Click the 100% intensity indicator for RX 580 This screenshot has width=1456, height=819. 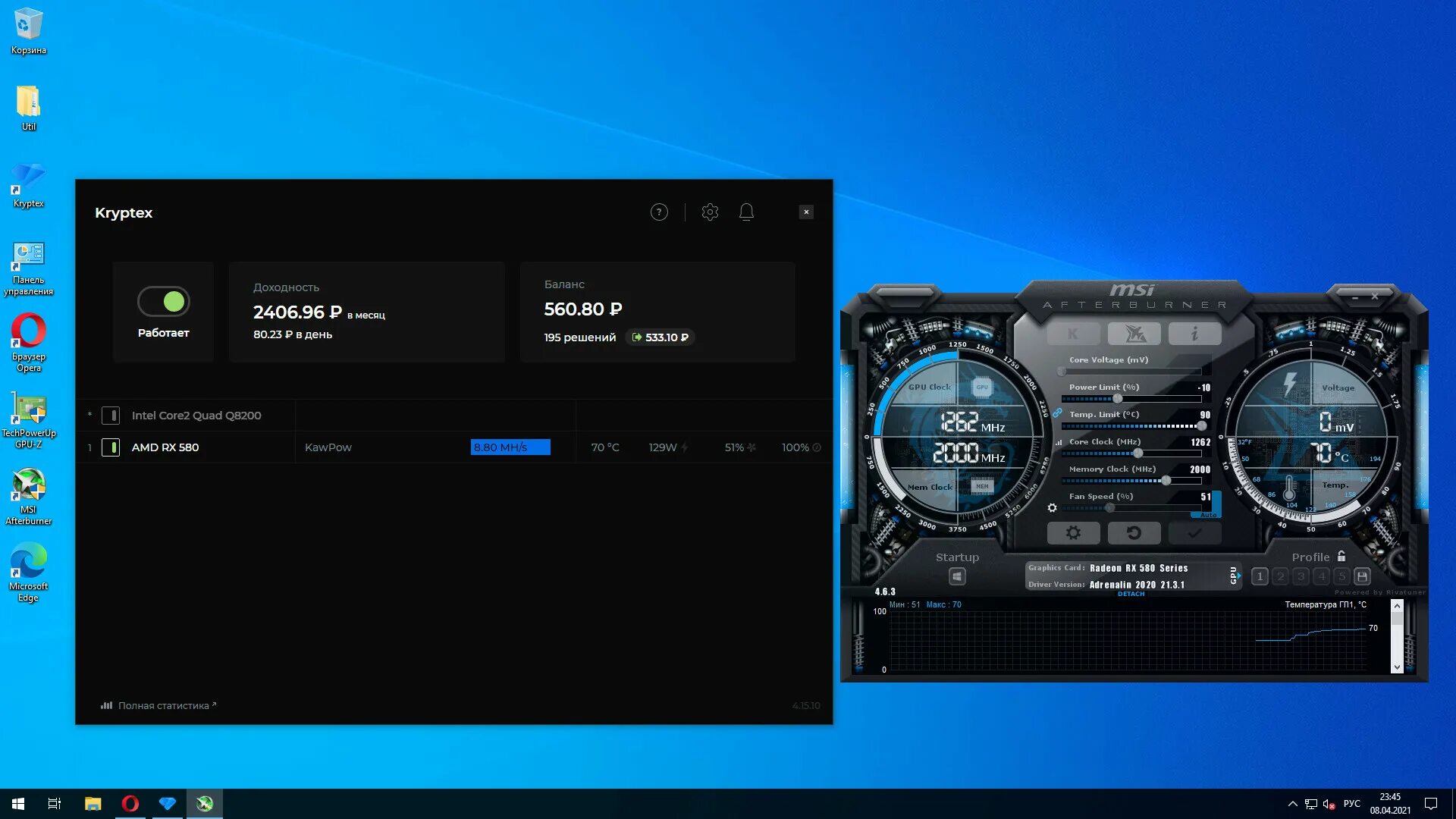click(801, 447)
